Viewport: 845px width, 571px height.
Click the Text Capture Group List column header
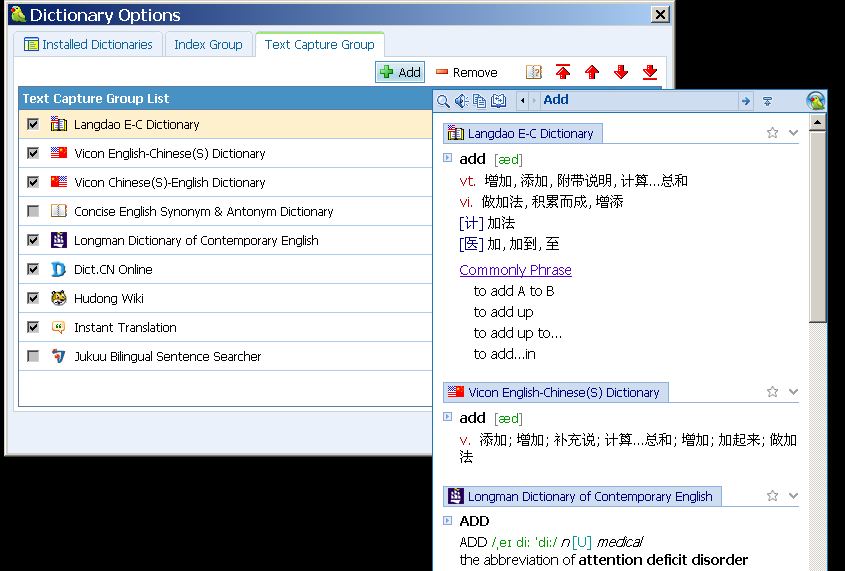pos(225,99)
